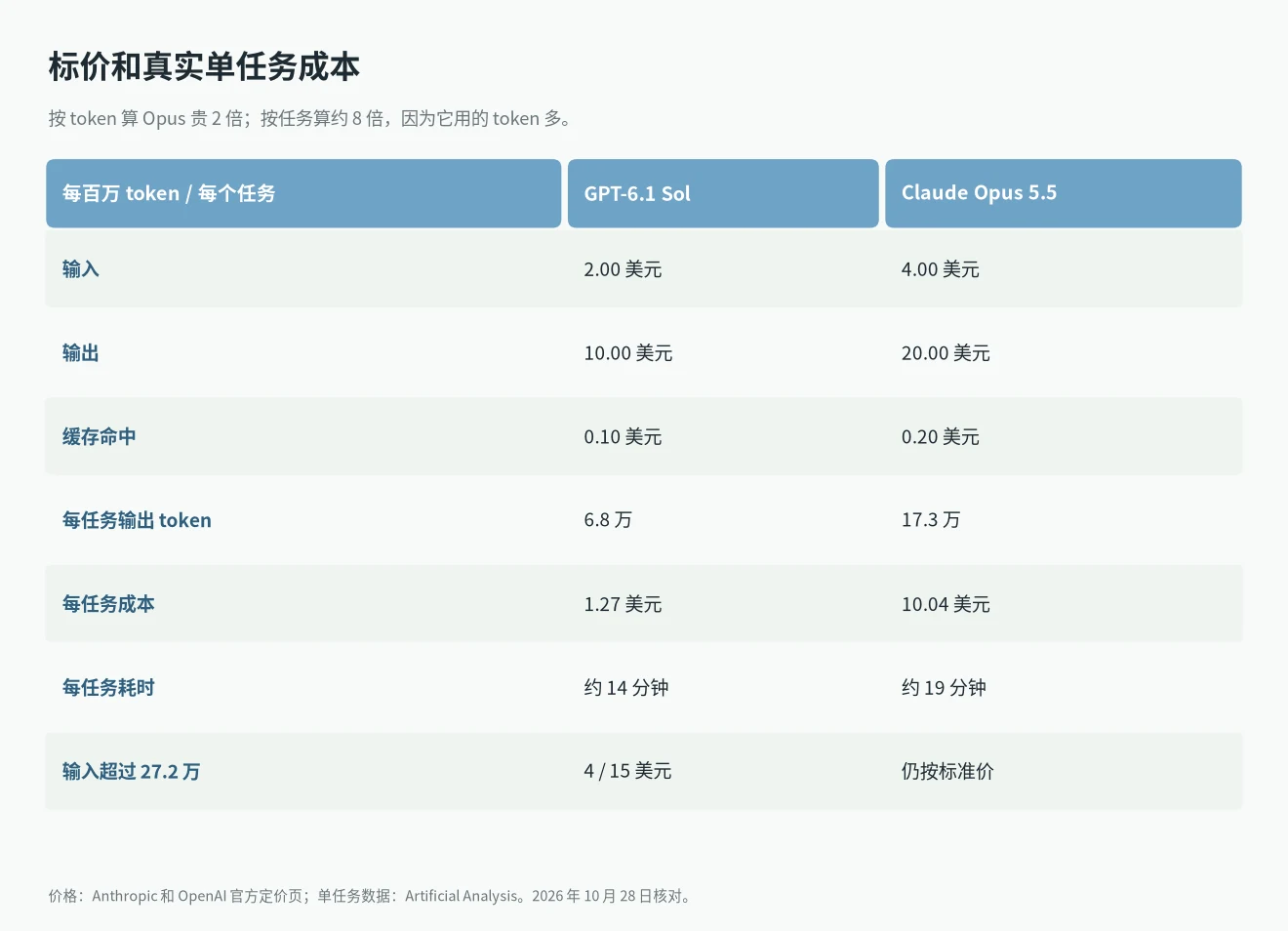Click the value 仍按标准价
The height and width of the screenshot is (931, 1288).
pos(947,771)
